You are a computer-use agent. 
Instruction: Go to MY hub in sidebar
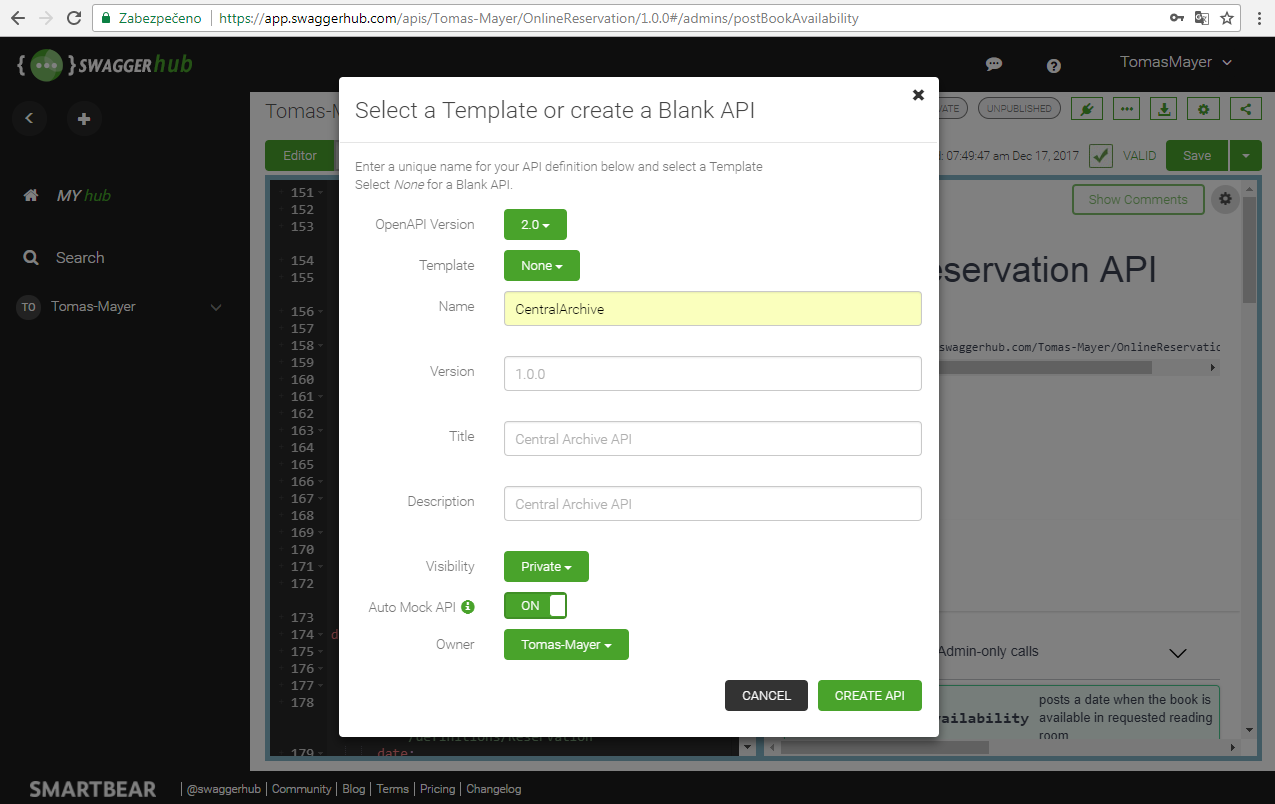[83, 196]
